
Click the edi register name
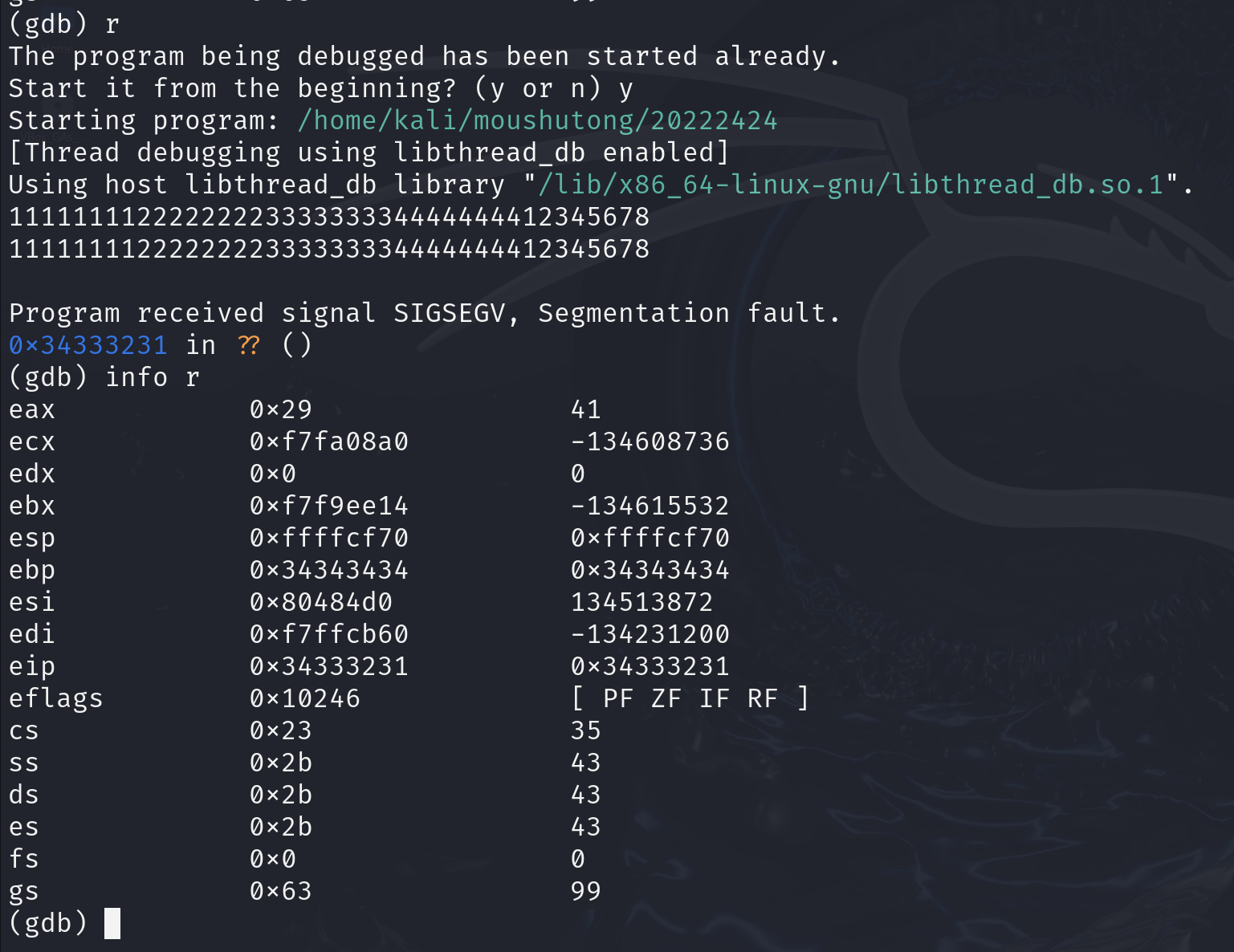pos(32,634)
